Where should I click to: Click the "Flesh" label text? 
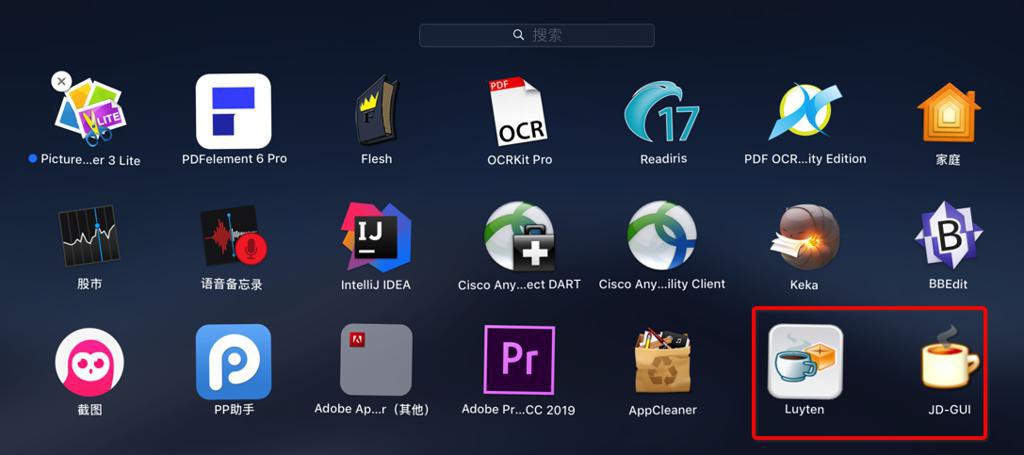pos(376,159)
